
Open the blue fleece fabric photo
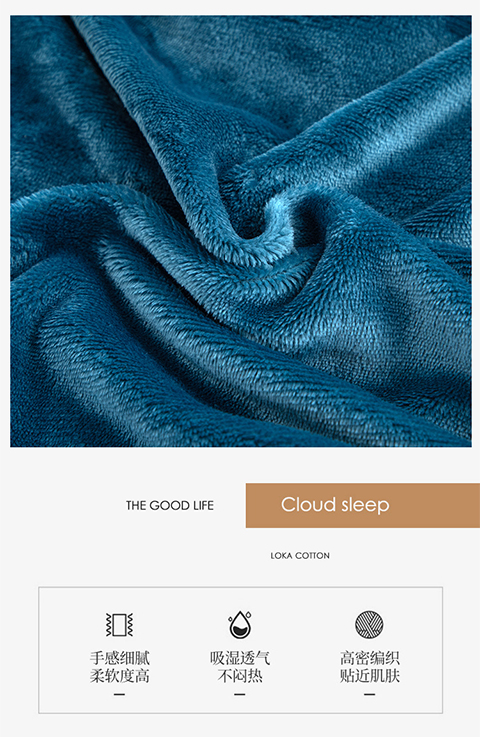coord(241,231)
